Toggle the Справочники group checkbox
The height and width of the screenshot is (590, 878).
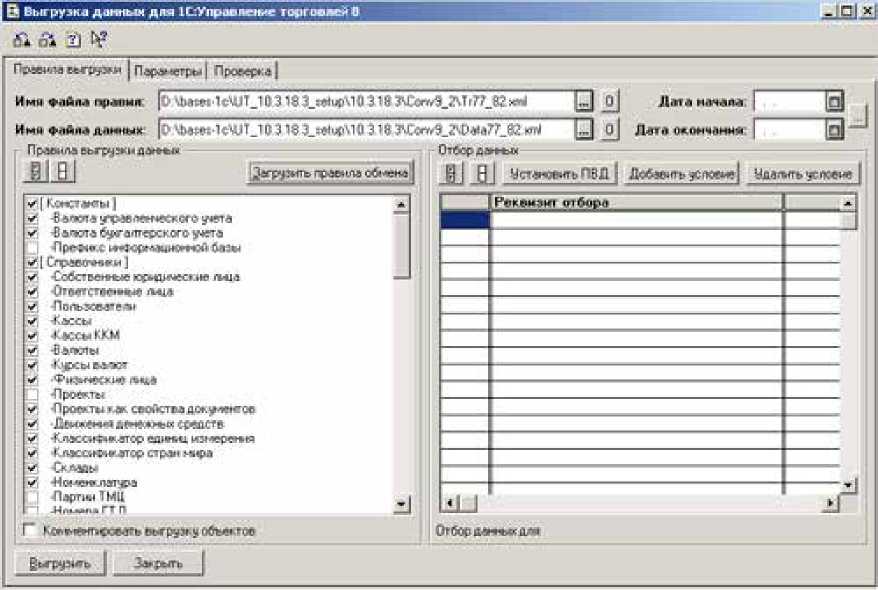click(32, 262)
